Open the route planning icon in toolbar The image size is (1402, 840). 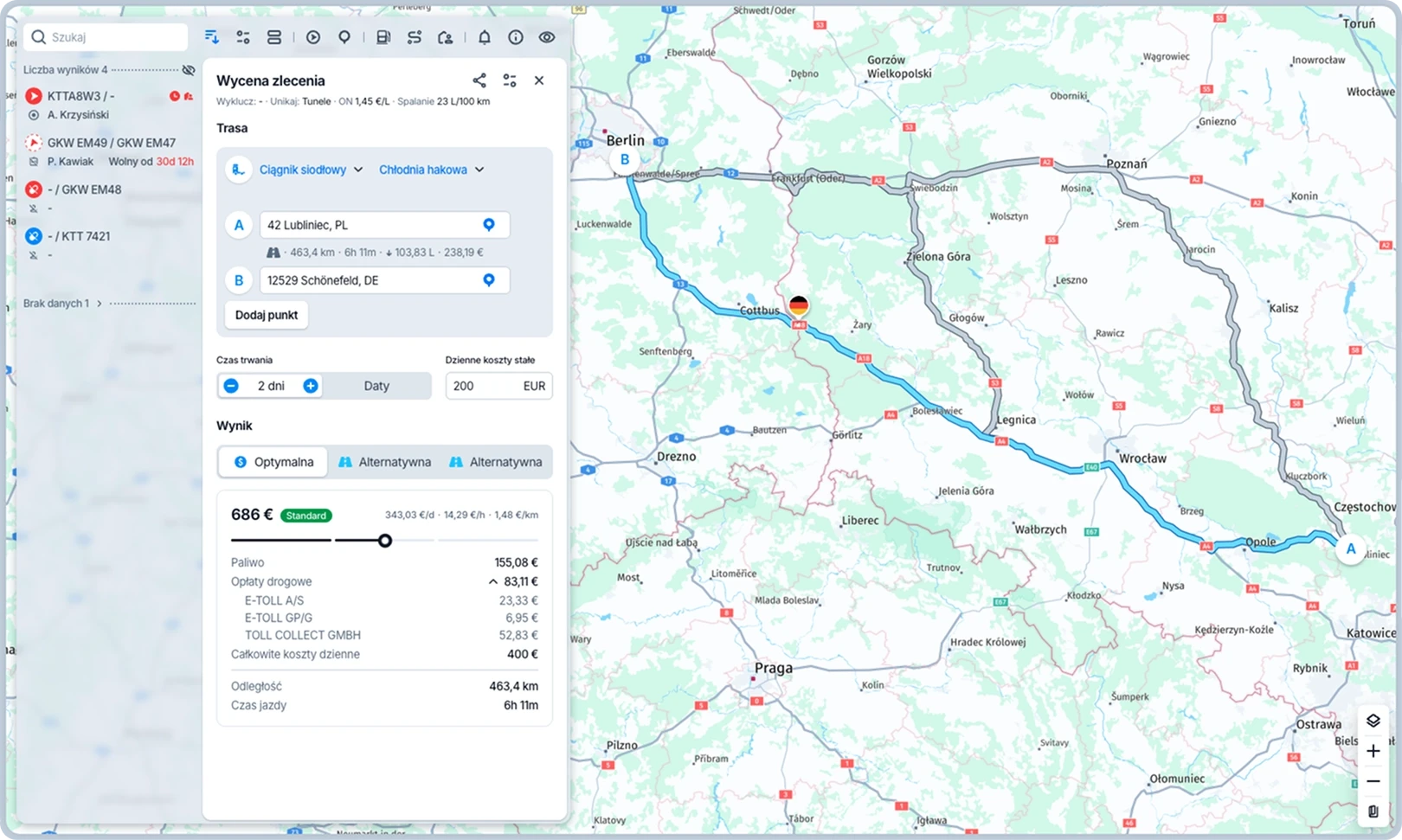[415, 37]
